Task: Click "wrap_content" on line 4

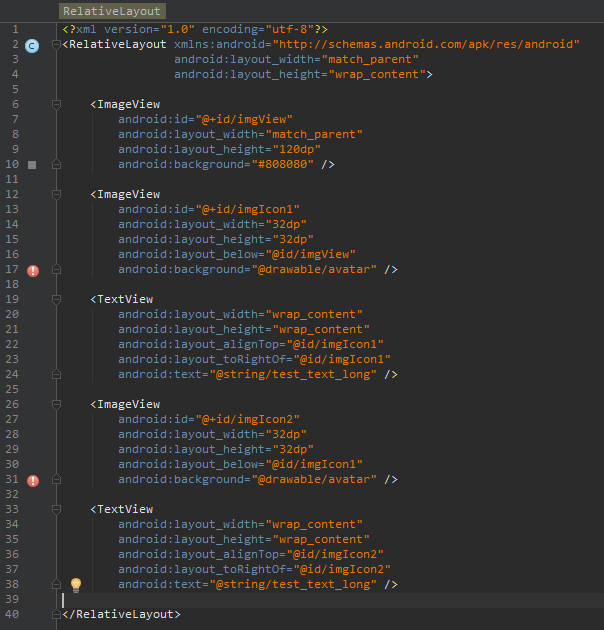Action: (377, 74)
